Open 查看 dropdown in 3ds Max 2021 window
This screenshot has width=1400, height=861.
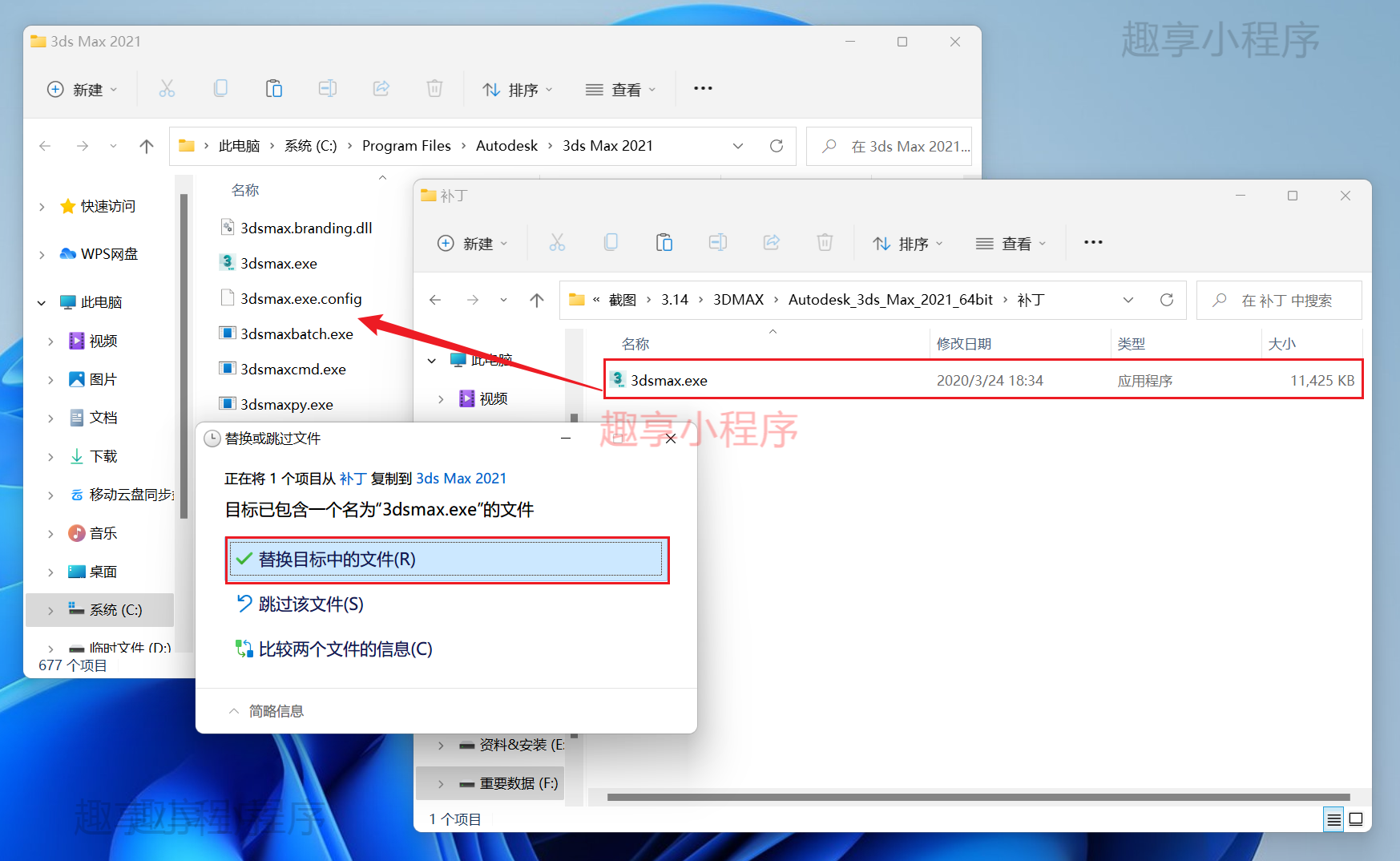pyautogui.click(x=621, y=90)
